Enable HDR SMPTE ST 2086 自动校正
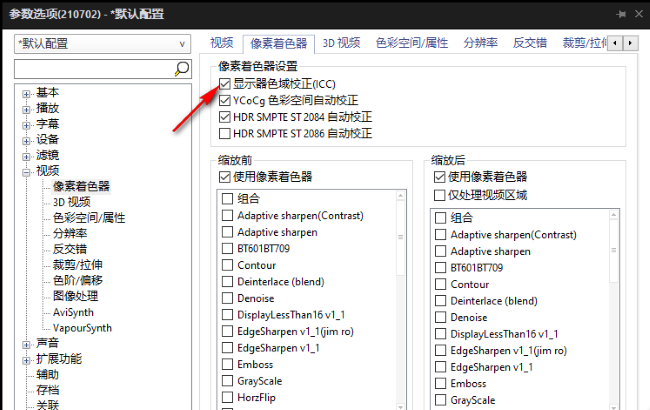Screen dimensions: 650x410 (225, 132)
